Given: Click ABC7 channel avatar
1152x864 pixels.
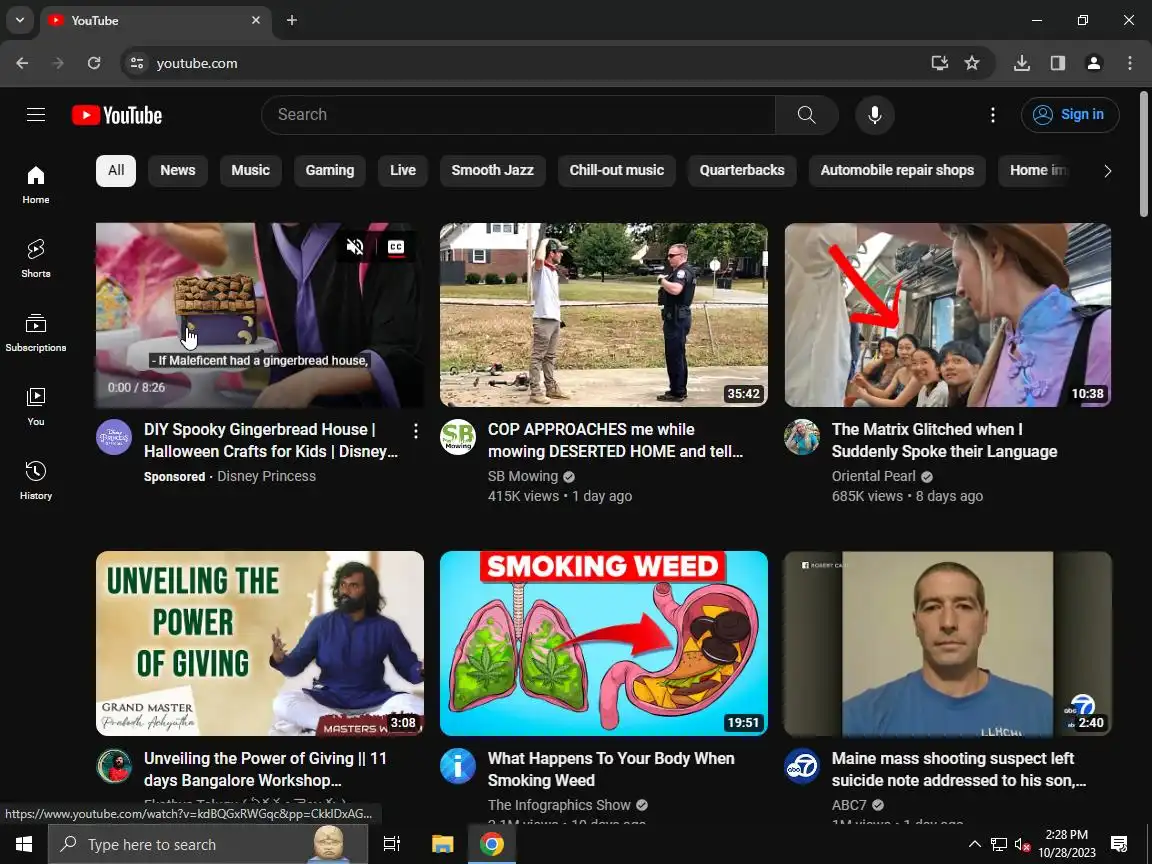Looking at the screenshot, I should pos(802,766).
